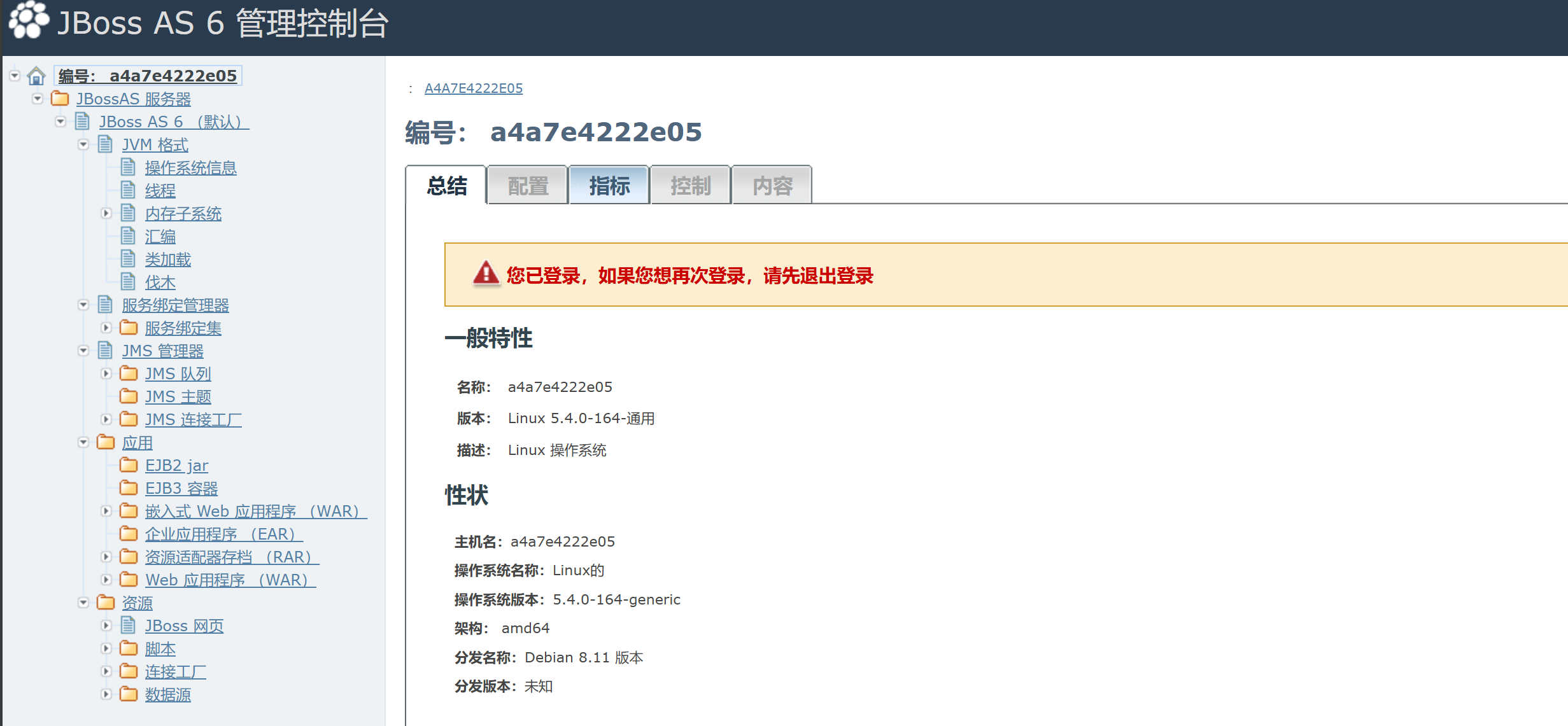The height and width of the screenshot is (726, 1568).
Task: Collapse the JVM 格式 tree node
Action: pyautogui.click(x=83, y=144)
